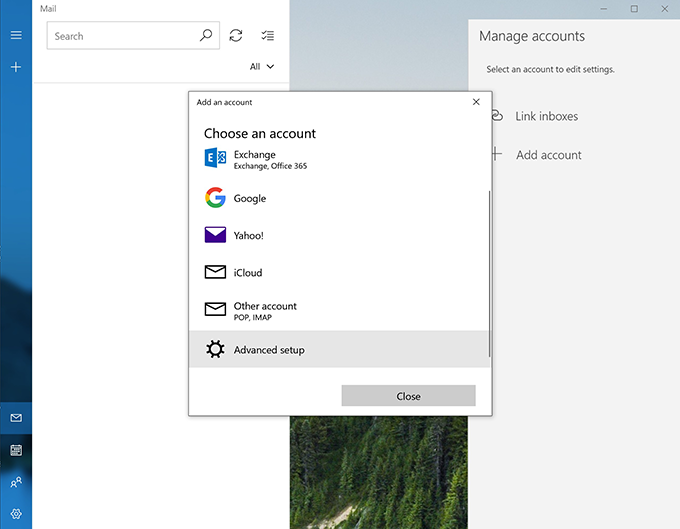Click the iCloud envelope icon
Viewport: 680px width, 529px height.
tap(215, 272)
